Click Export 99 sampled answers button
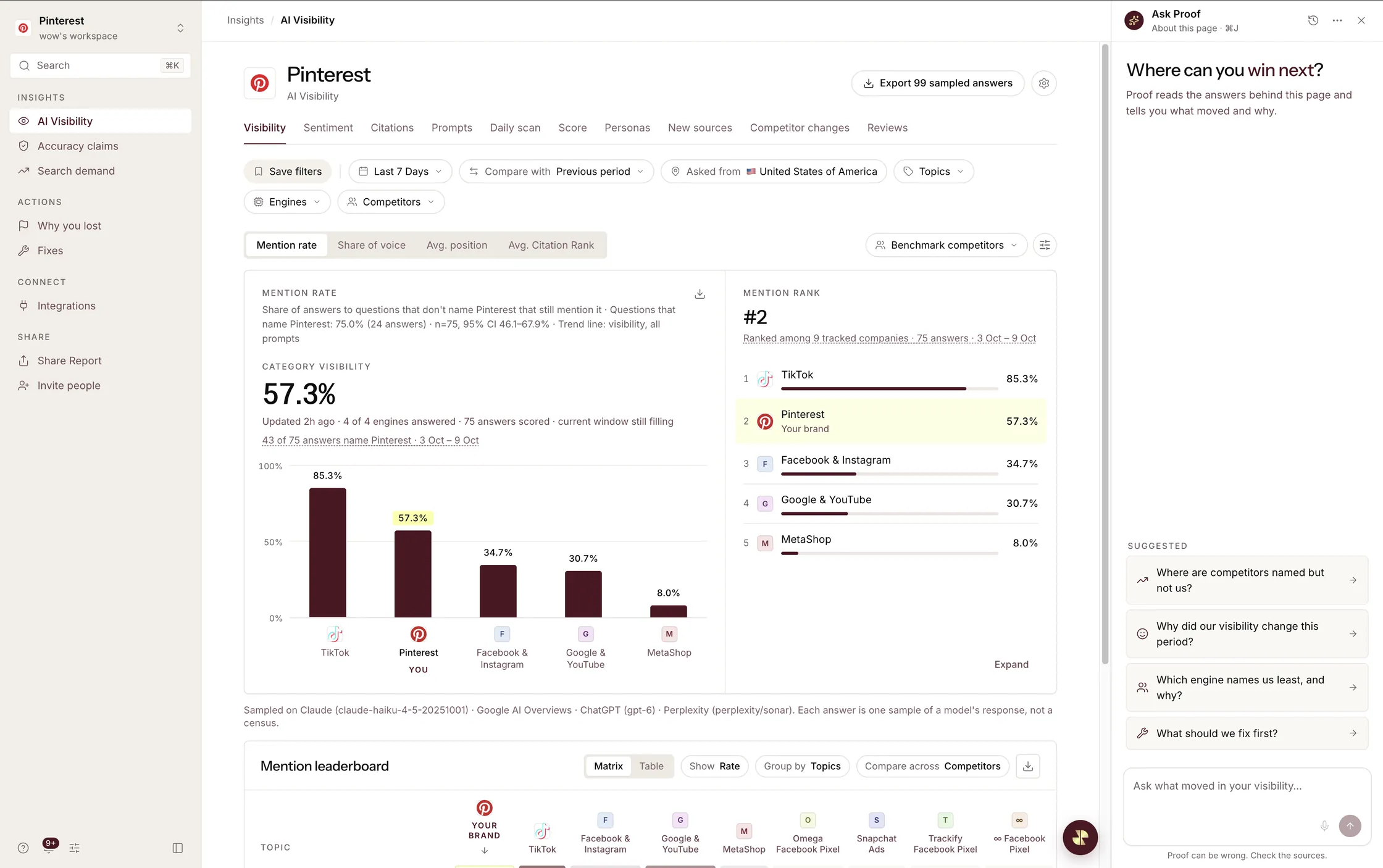 pos(938,83)
